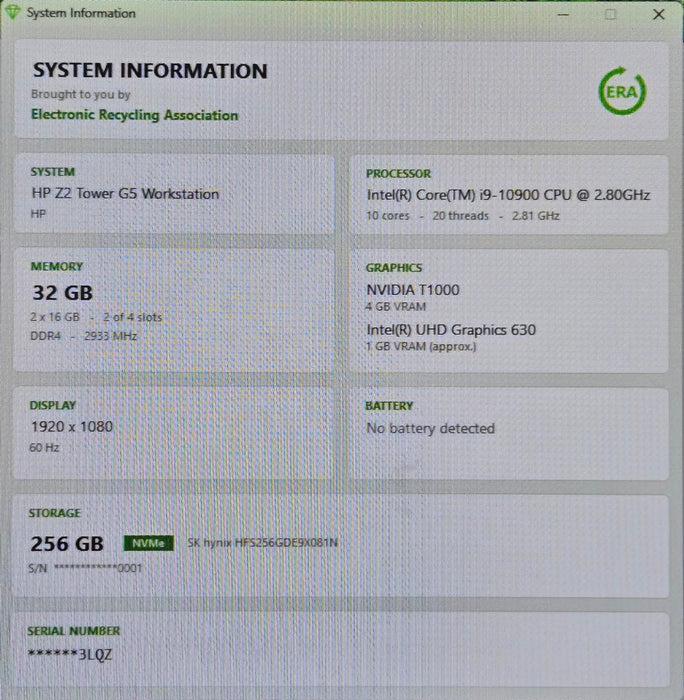Click the STORAGE section label
Viewport: 684px width, 700px height.
click(54, 513)
